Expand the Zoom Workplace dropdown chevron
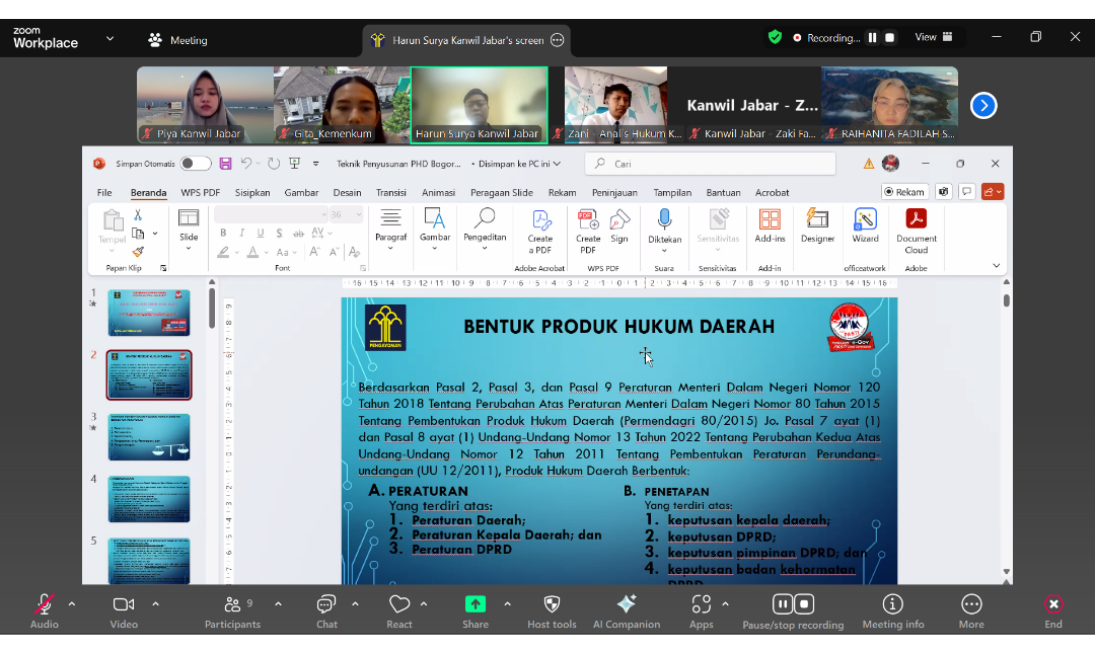 [109, 39]
